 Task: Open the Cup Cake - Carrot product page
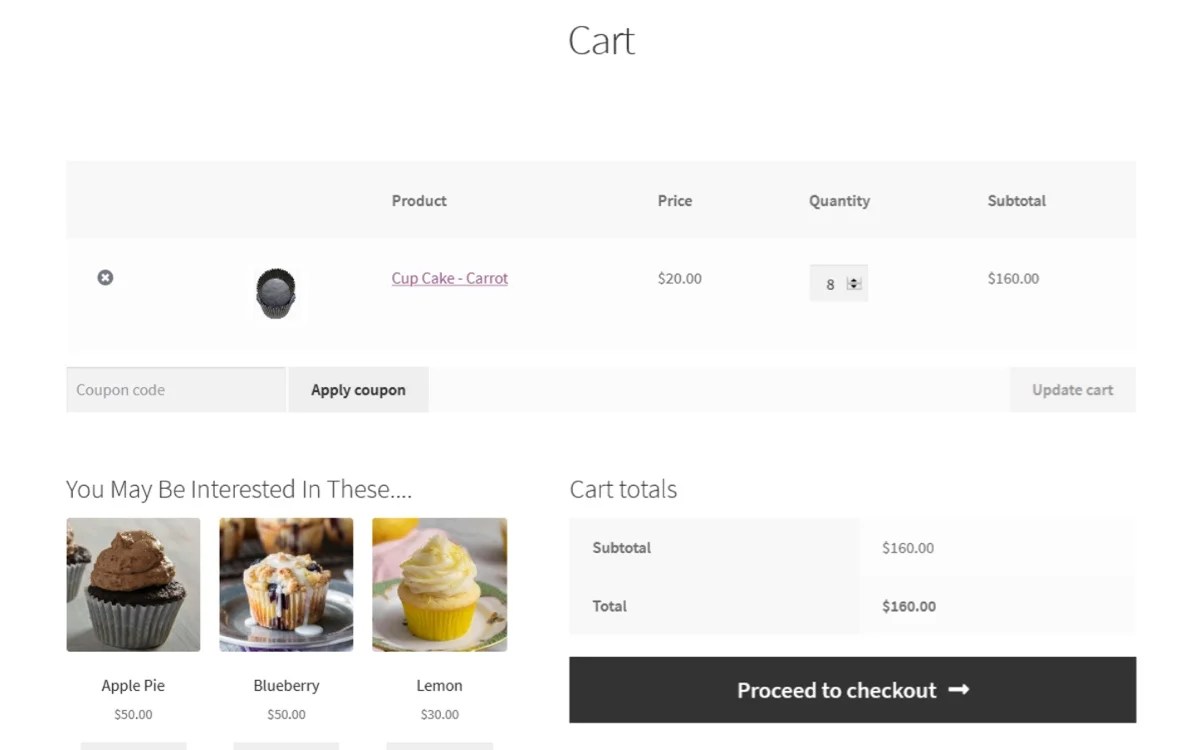(449, 278)
